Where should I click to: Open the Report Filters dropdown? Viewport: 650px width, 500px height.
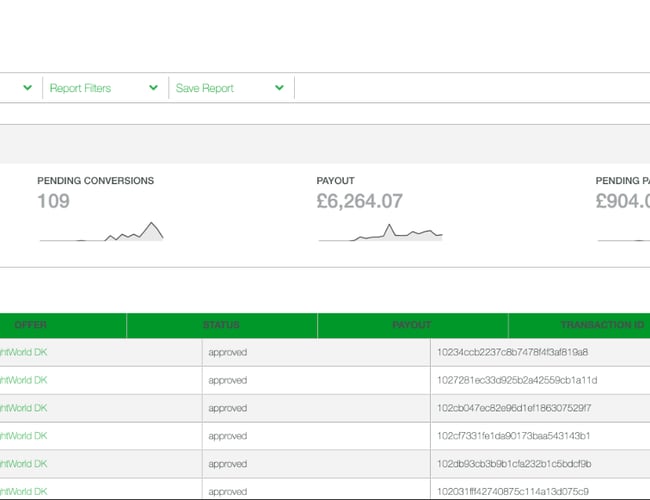(81, 88)
